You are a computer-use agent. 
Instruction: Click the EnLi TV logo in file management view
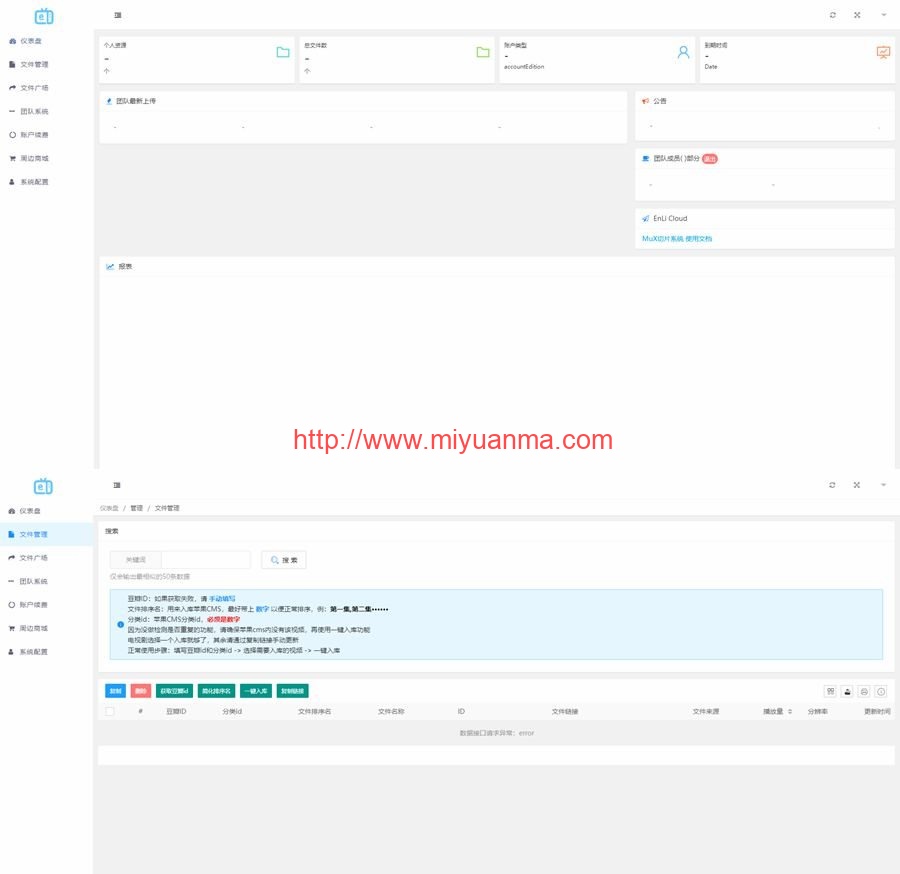click(43, 487)
